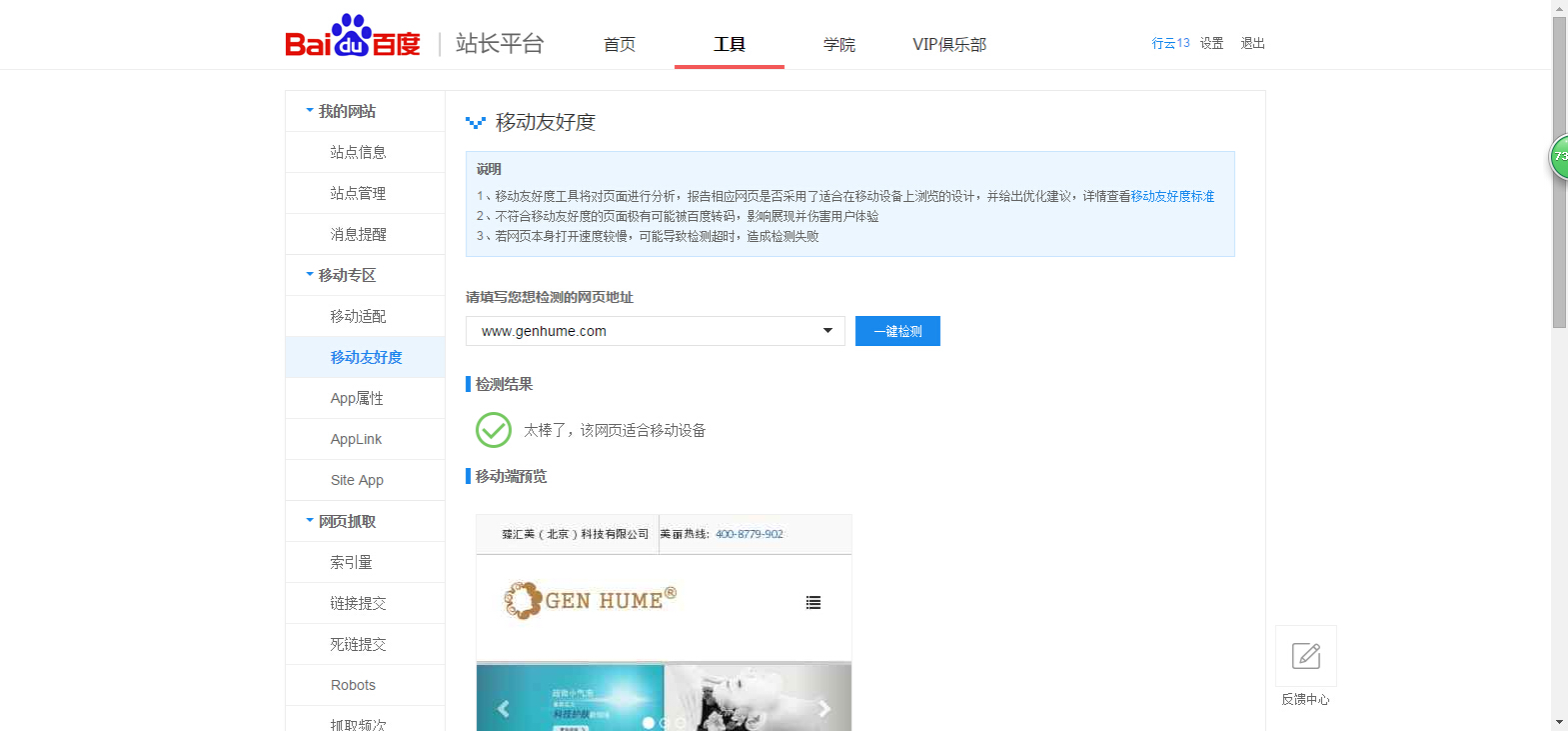Click the banner image in mobile preview
Screen dimensions: 1568x731
click(664, 698)
